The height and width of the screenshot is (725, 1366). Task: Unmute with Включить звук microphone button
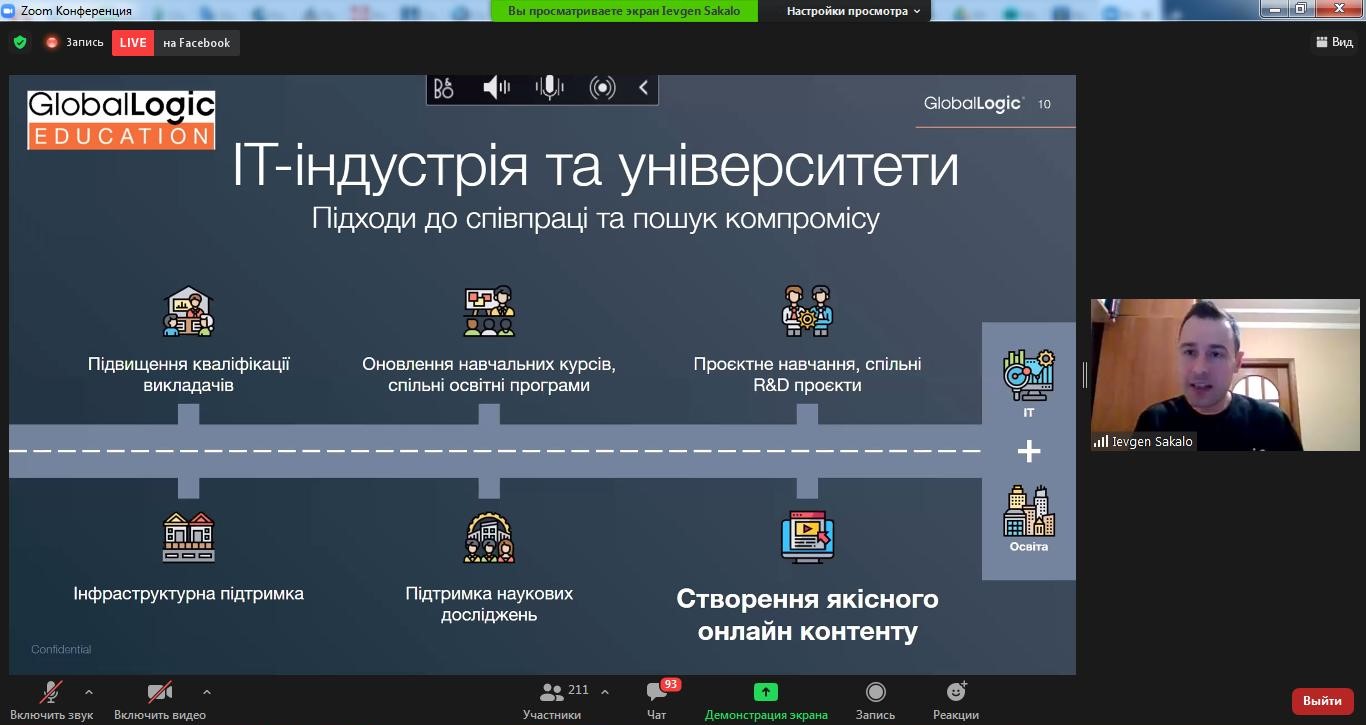(52, 700)
